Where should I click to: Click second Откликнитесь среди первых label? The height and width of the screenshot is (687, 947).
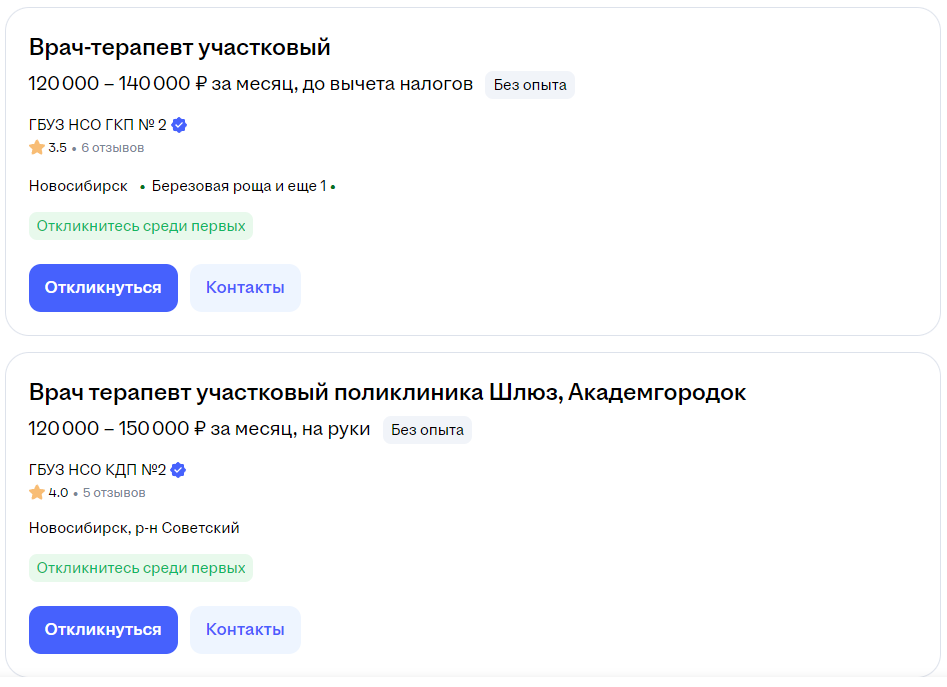point(141,568)
